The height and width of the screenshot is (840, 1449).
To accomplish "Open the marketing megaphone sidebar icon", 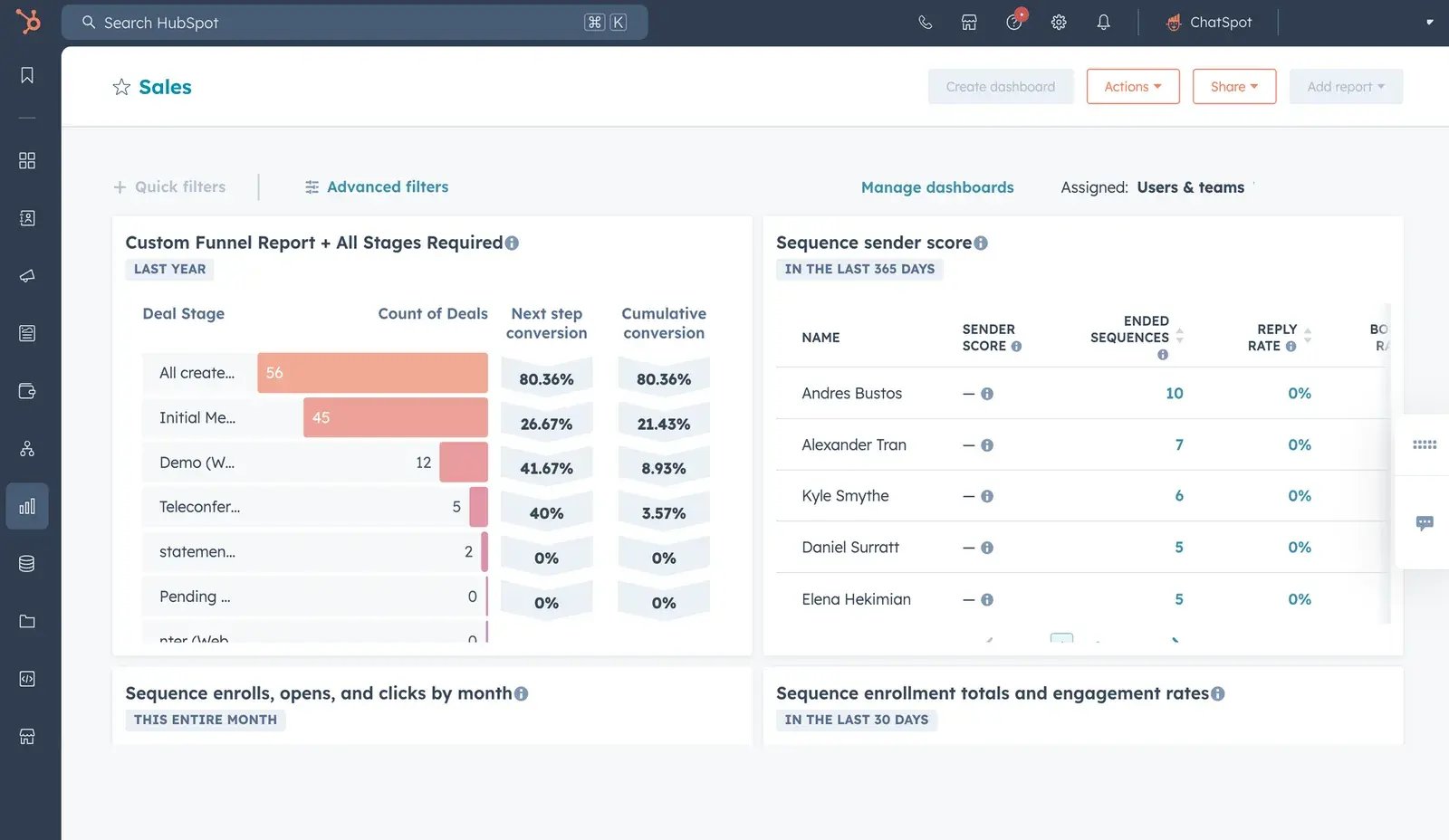I will coord(27,276).
